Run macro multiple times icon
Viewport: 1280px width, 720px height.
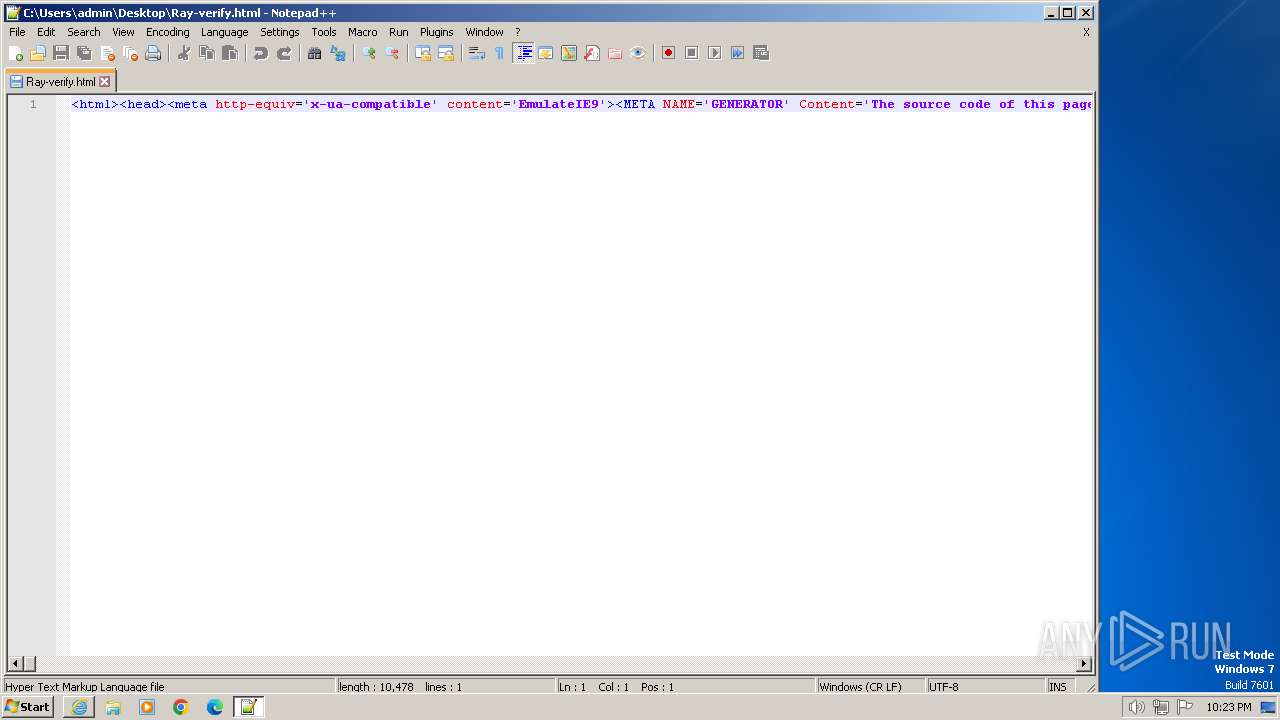click(738, 53)
